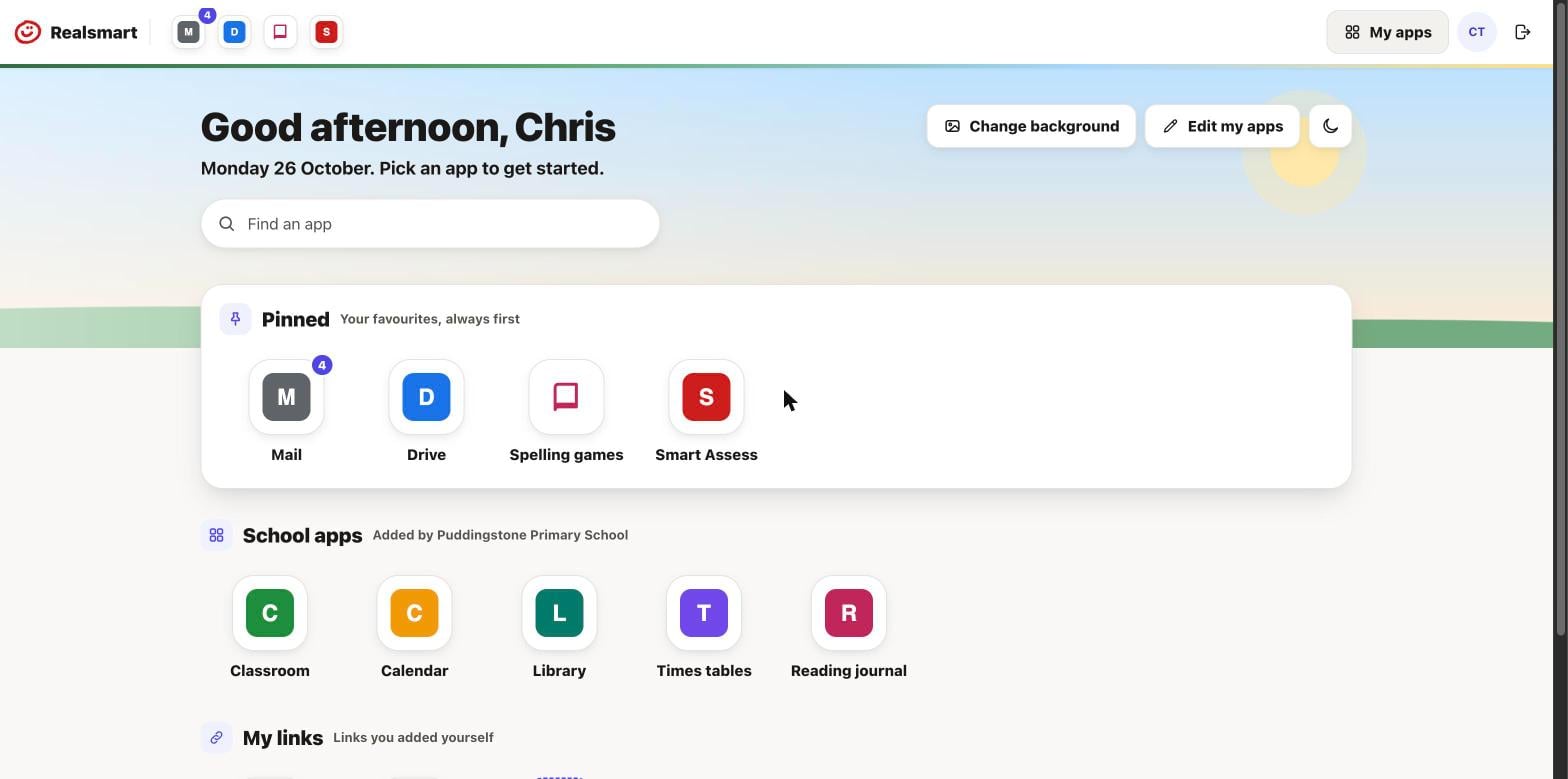Launch the Times tables app
Image resolution: width=1568 pixels, height=779 pixels.
click(x=704, y=613)
